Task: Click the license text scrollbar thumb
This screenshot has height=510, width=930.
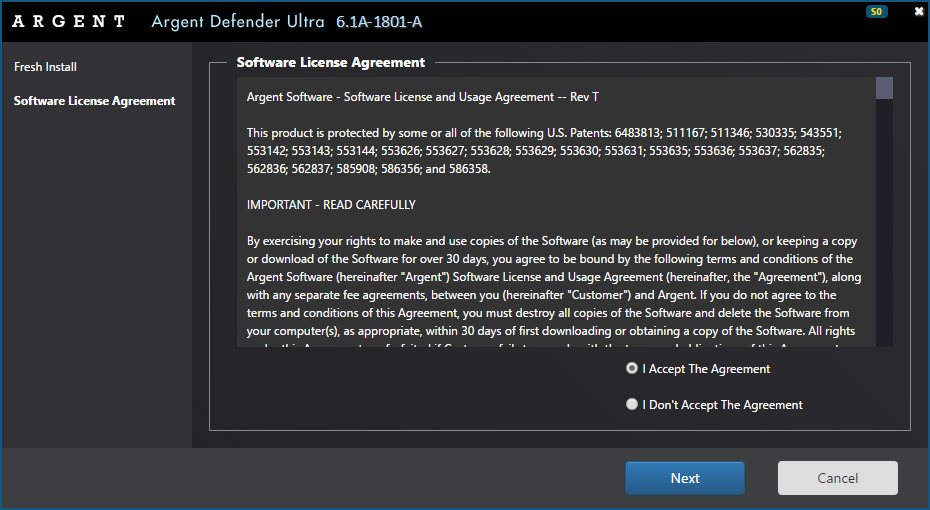Action: tap(884, 89)
